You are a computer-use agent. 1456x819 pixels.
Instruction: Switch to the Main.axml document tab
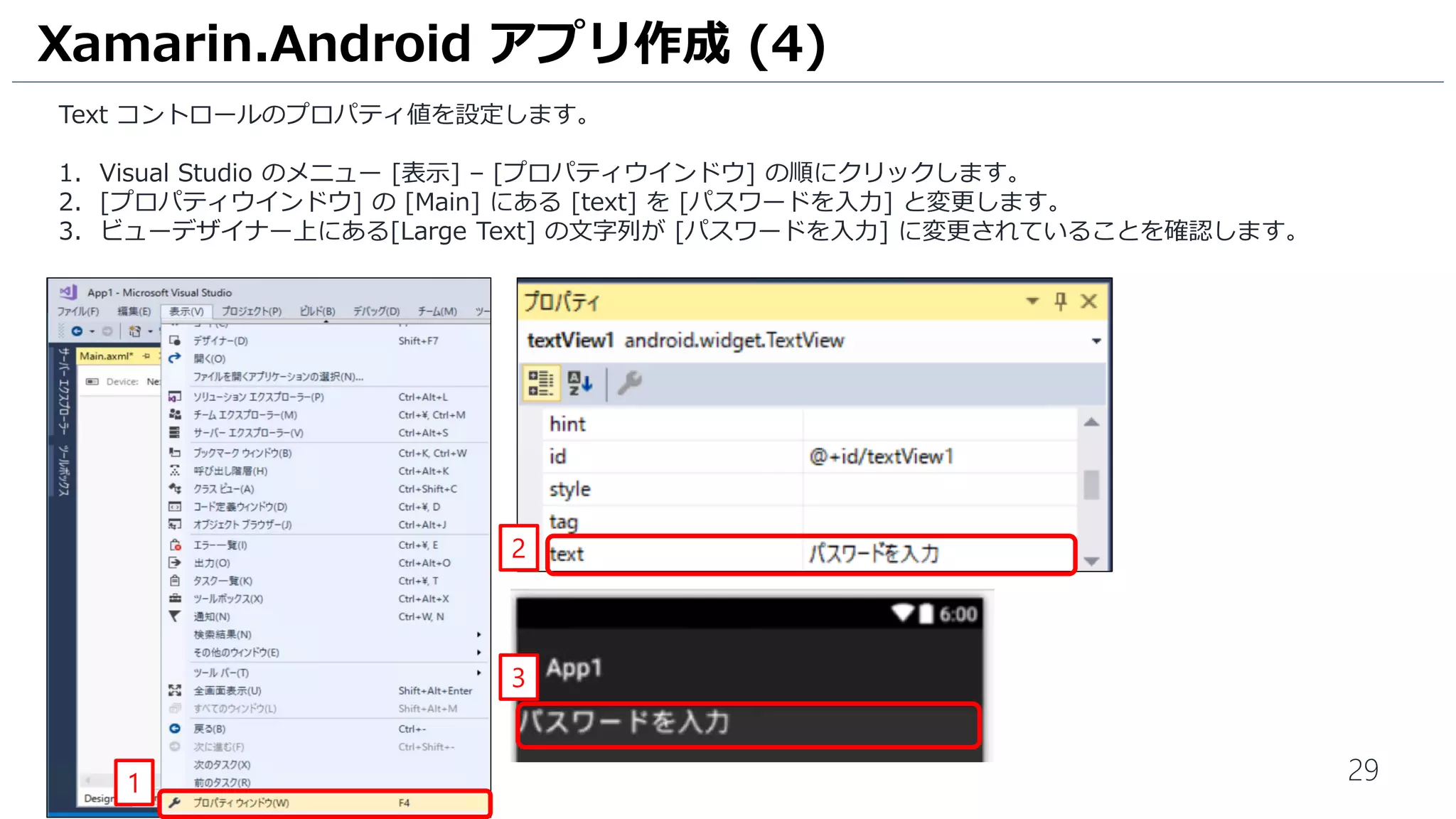(x=106, y=355)
